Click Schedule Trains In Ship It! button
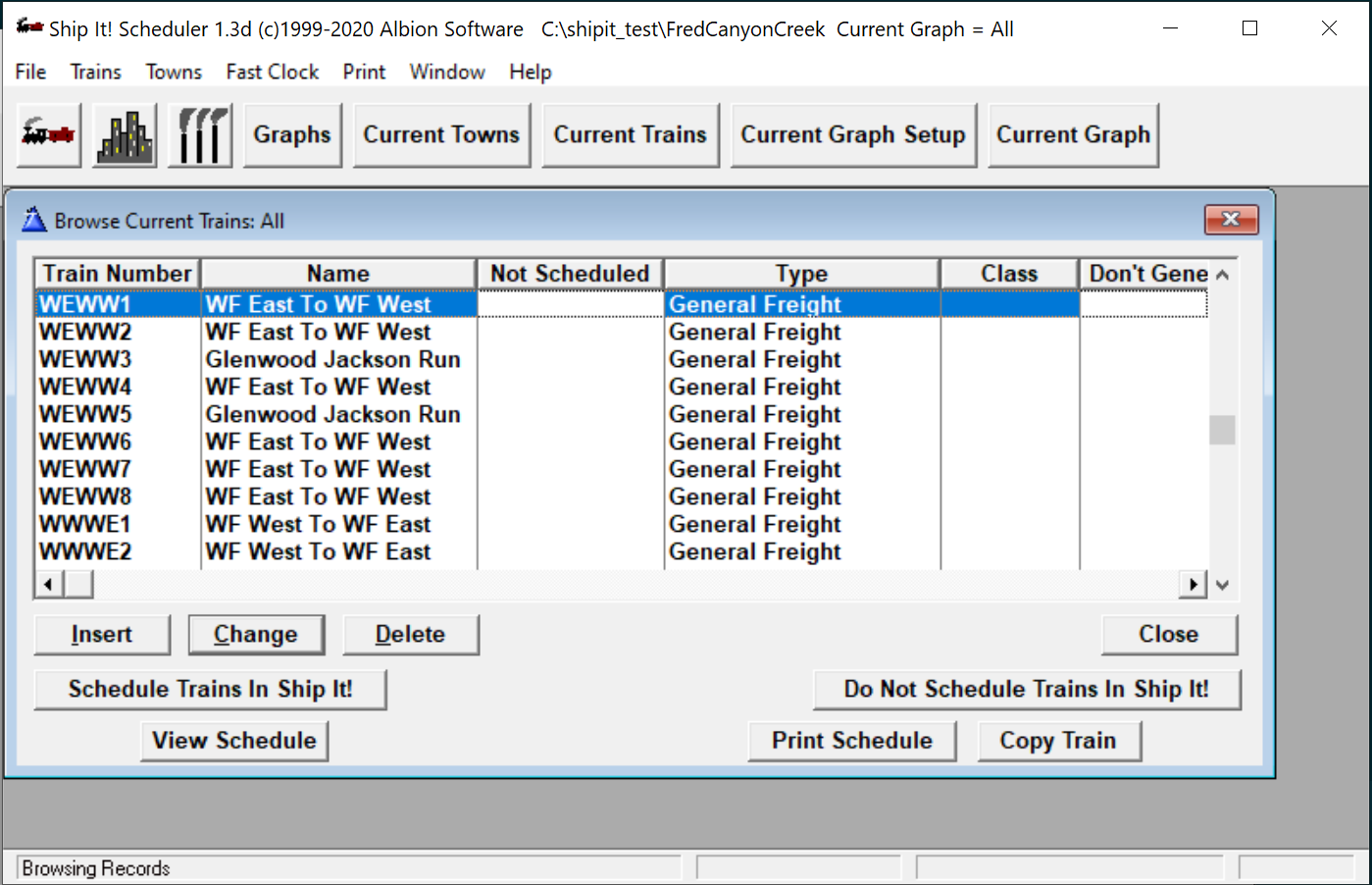1372x885 pixels. (x=210, y=689)
